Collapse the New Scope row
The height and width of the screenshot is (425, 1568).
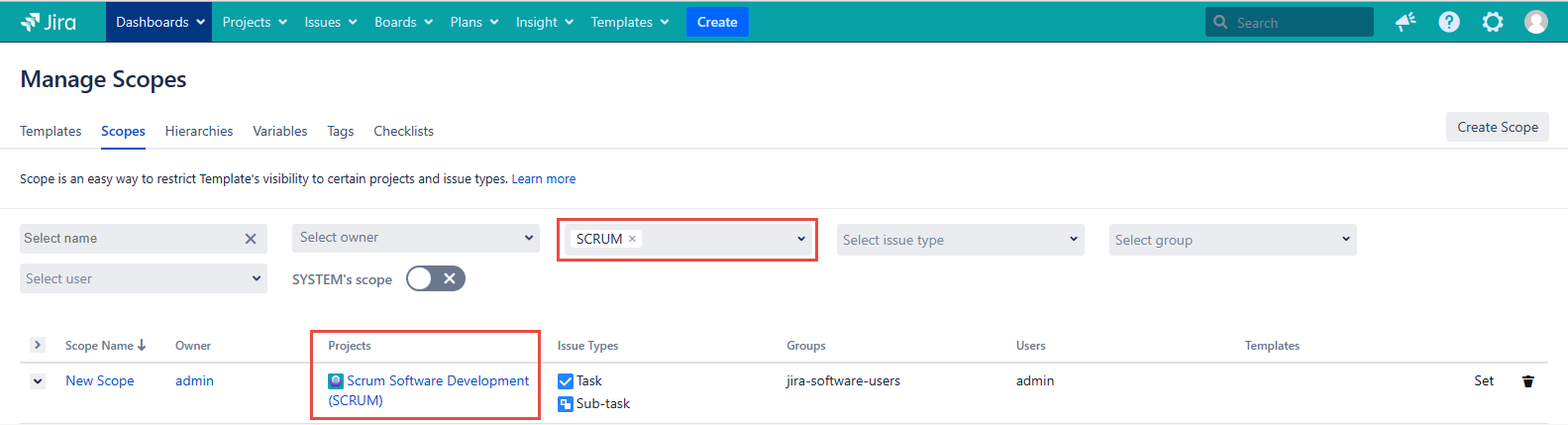coord(38,381)
